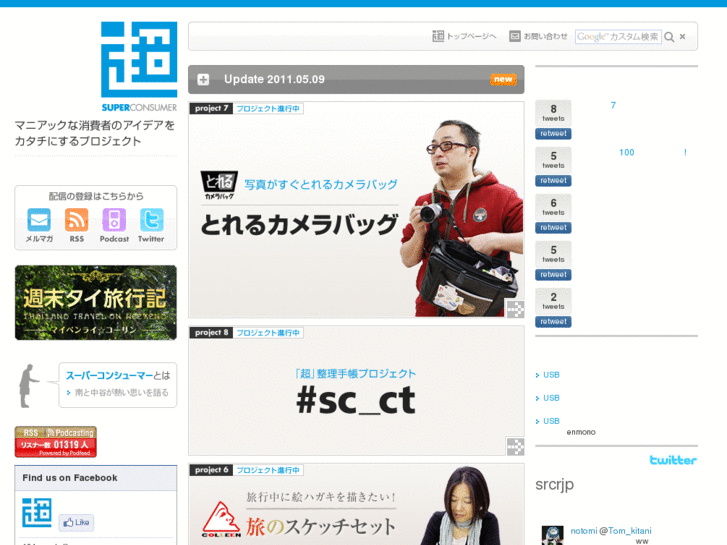Open the Twitter subscription icon
The width and height of the screenshot is (727, 545).
[x=151, y=220]
